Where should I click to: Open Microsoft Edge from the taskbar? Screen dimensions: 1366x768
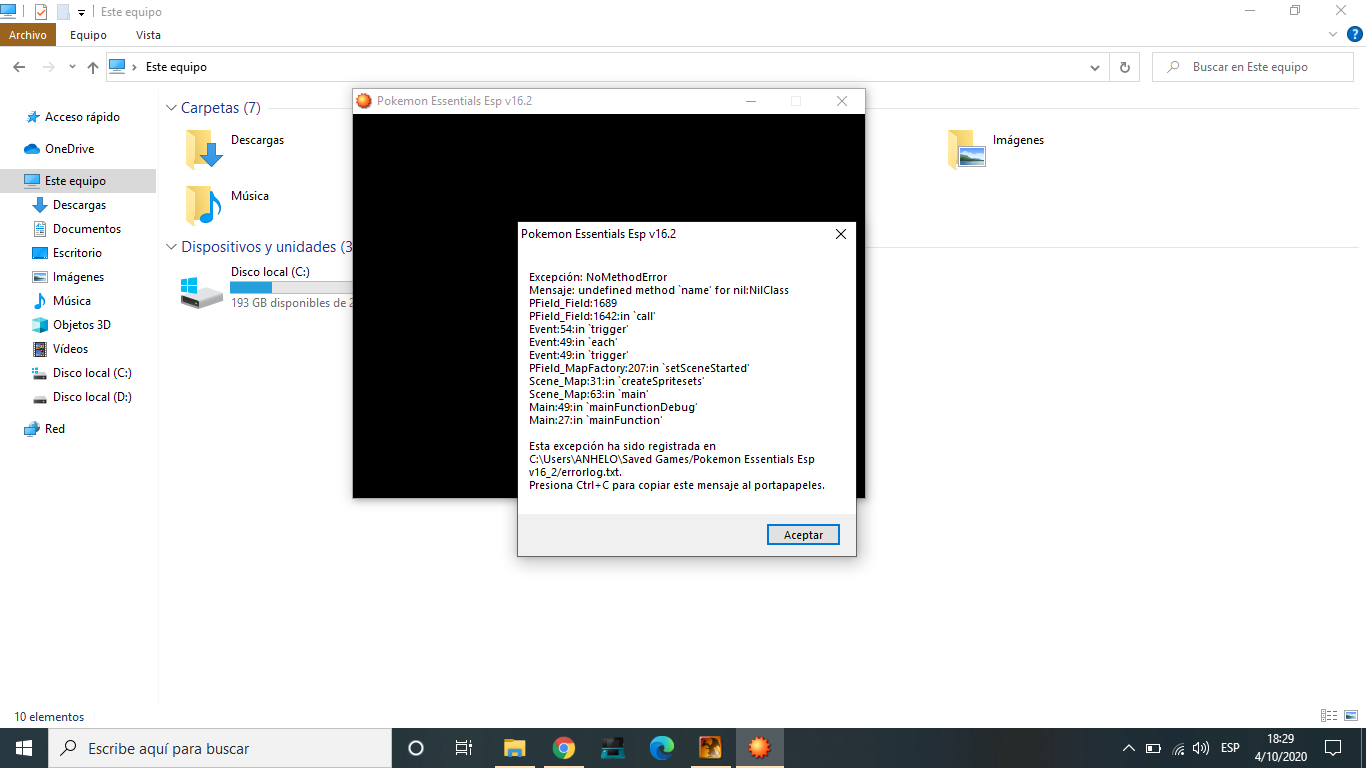[x=662, y=748]
